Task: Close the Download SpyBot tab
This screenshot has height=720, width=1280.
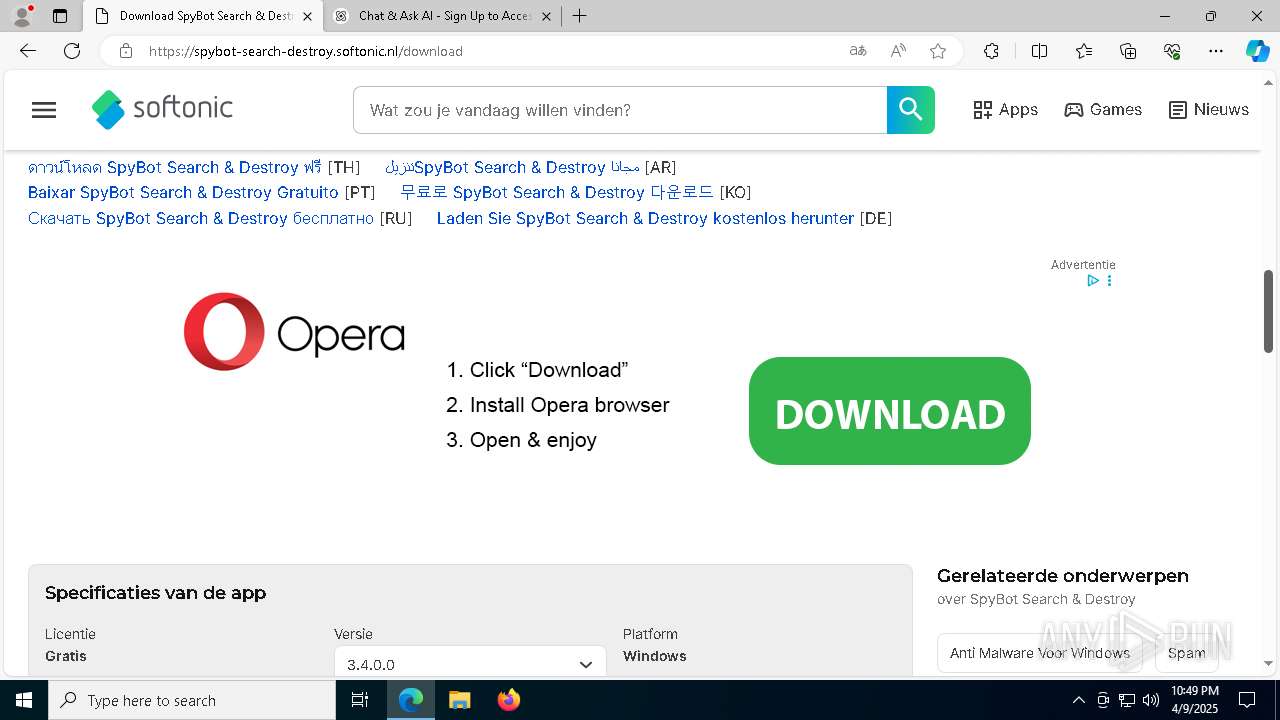Action: 307,16
